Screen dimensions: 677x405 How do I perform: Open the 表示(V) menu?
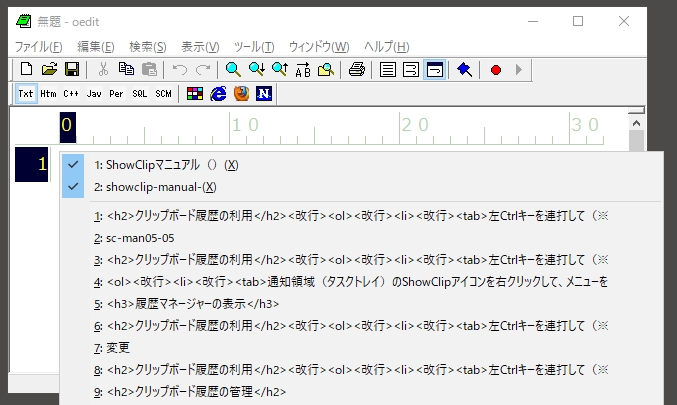click(x=200, y=47)
